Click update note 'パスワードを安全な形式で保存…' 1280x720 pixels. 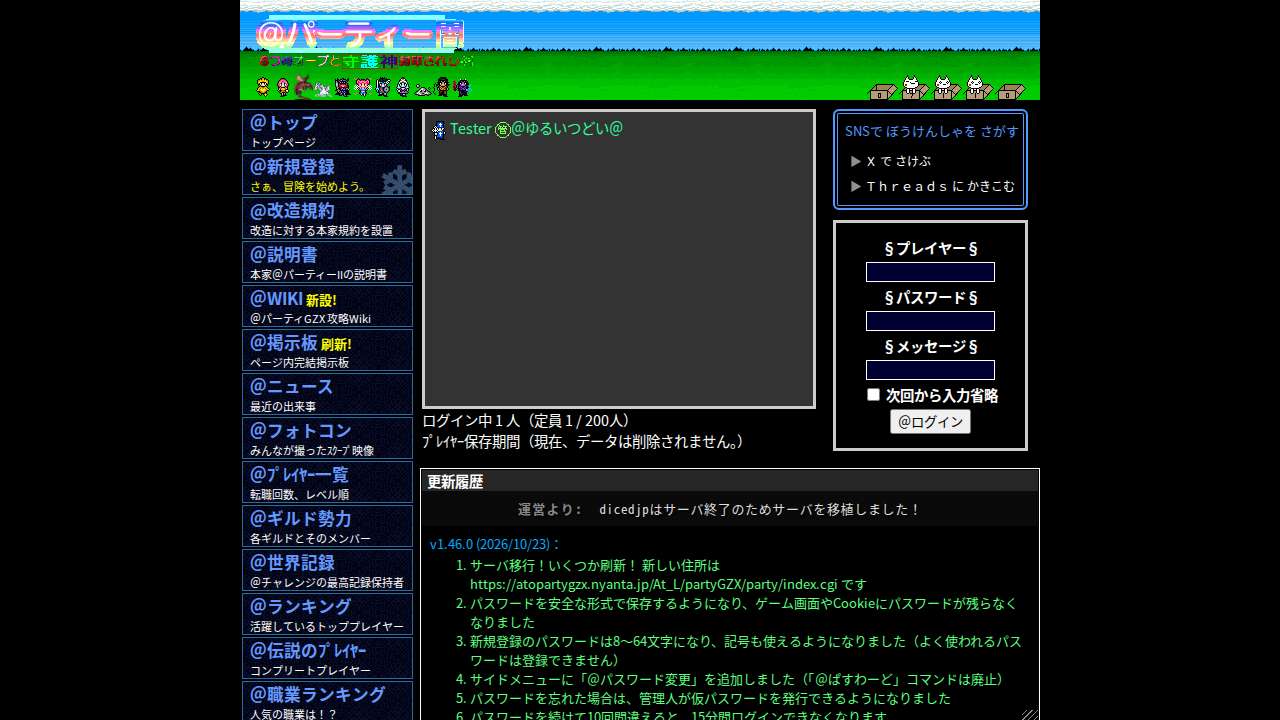point(744,613)
